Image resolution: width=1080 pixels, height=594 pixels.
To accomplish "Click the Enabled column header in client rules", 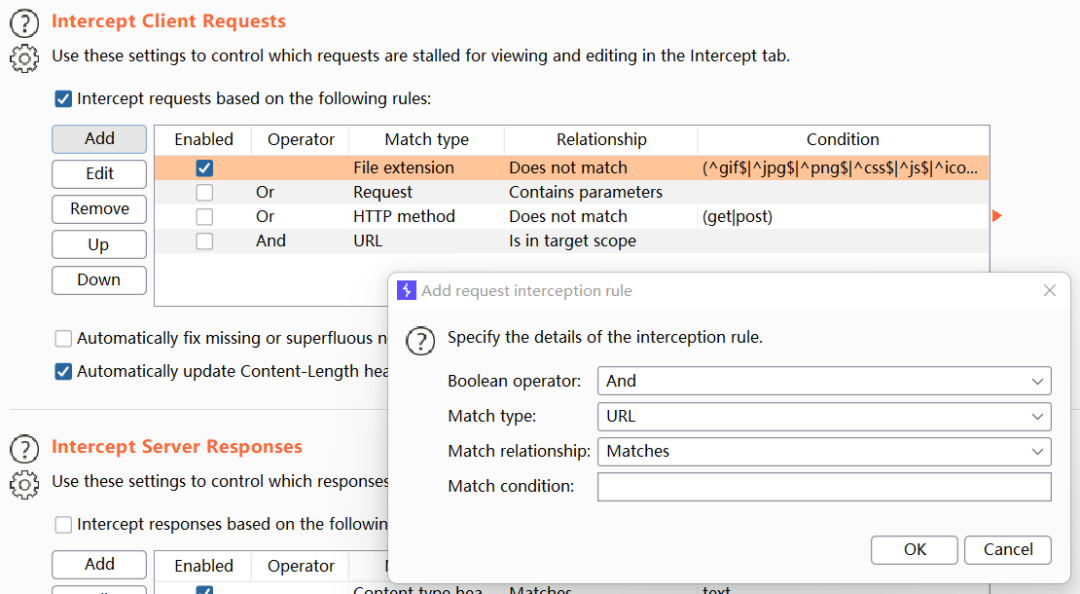I will coord(203,139).
